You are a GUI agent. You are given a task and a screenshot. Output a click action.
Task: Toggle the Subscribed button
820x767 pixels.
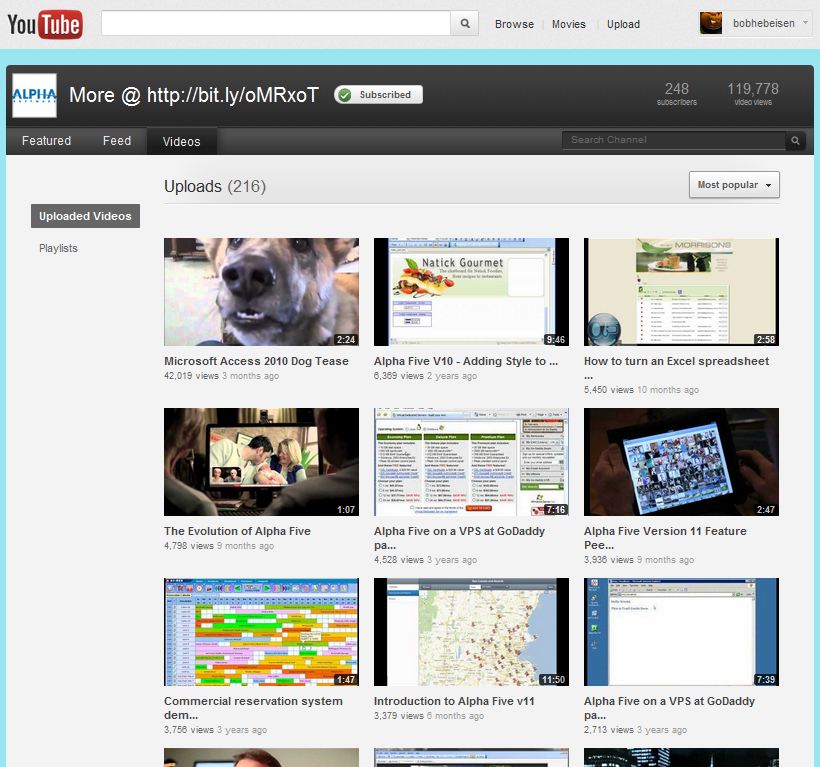coord(378,95)
